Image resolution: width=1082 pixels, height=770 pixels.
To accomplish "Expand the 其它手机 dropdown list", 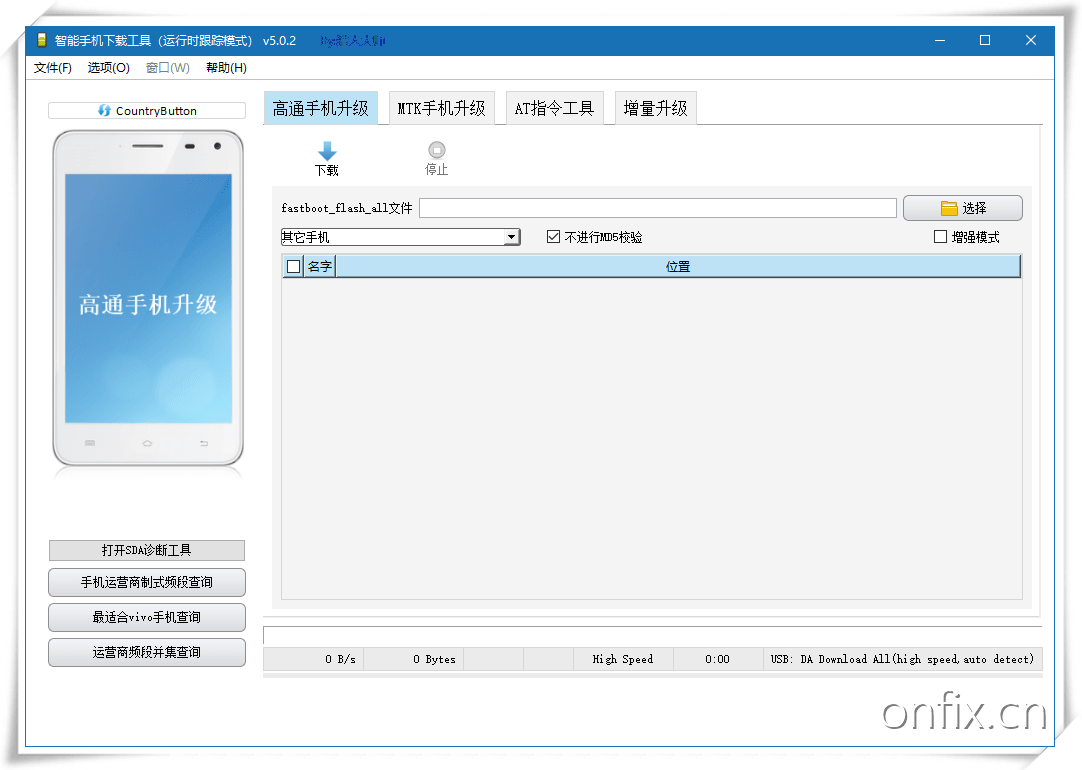I will pyautogui.click(x=511, y=237).
